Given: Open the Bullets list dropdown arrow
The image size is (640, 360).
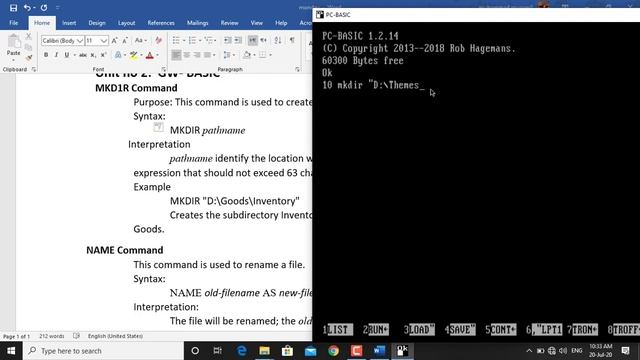Looking at the screenshot, I should coord(184,40).
